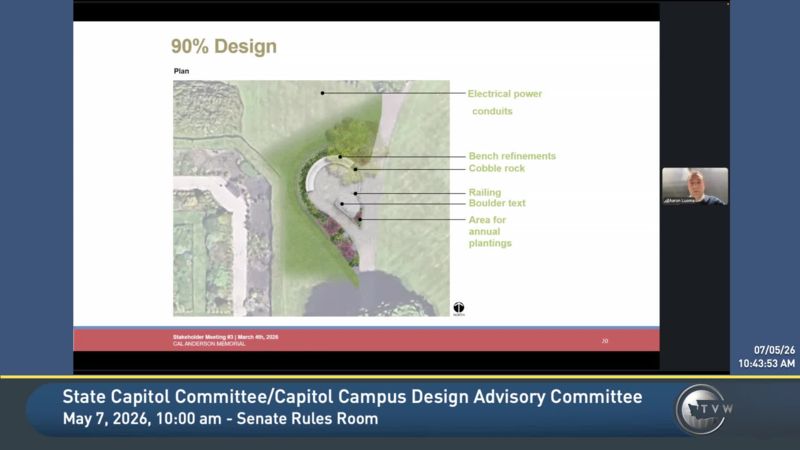
Task: Click the 'Plan' label above the map
Action: point(181,71)
